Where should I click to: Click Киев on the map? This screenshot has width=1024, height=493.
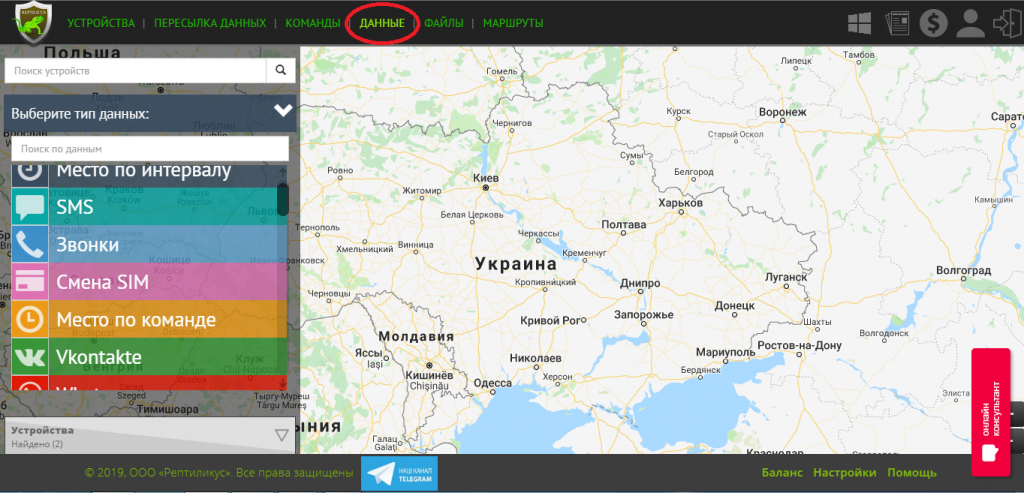[486, 178]
